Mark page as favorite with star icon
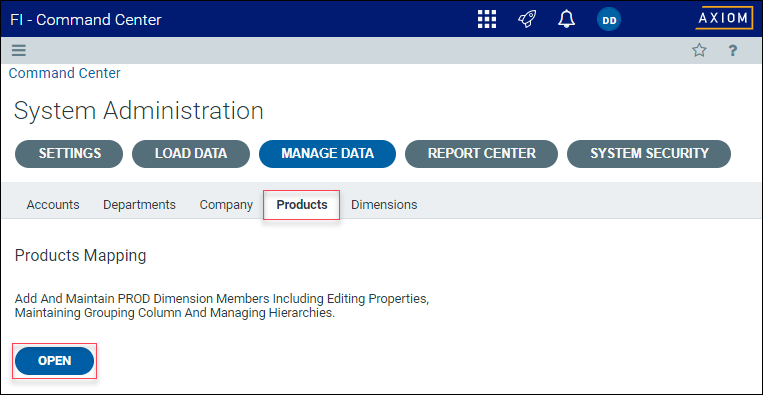Image resolution: width=763 pixels, height=395 pixels. pos(699,50)
